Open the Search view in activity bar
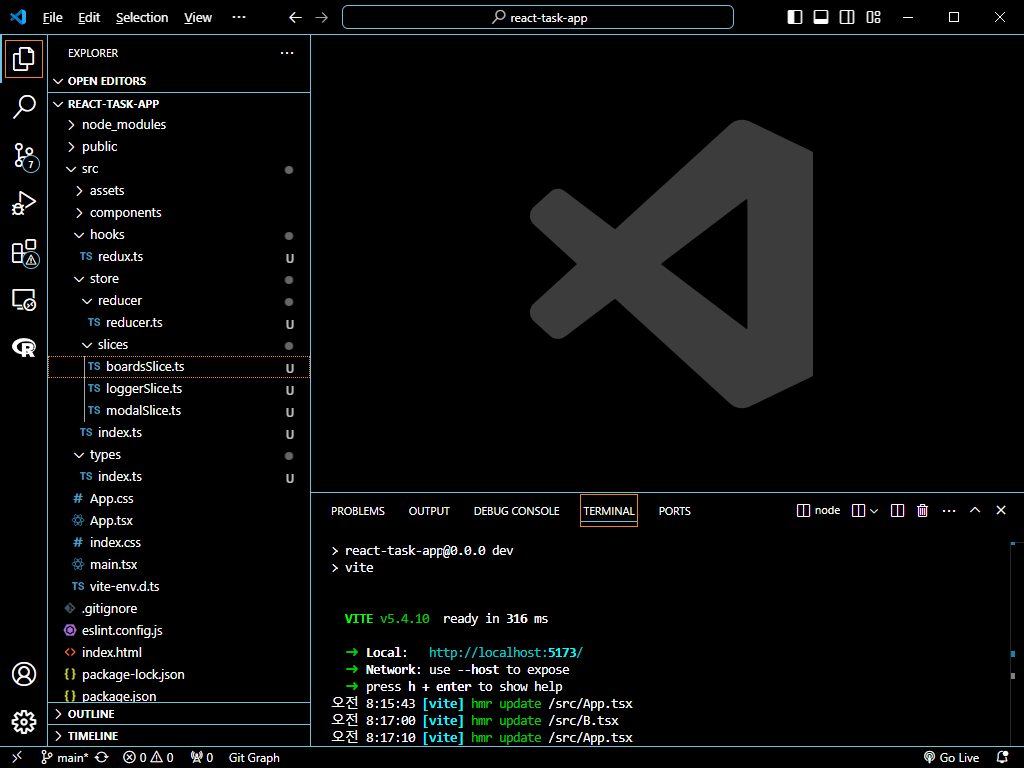Image resolution: width=1024 pixels, height=768 pixels. pyautogui.click(x=24, y=106)
